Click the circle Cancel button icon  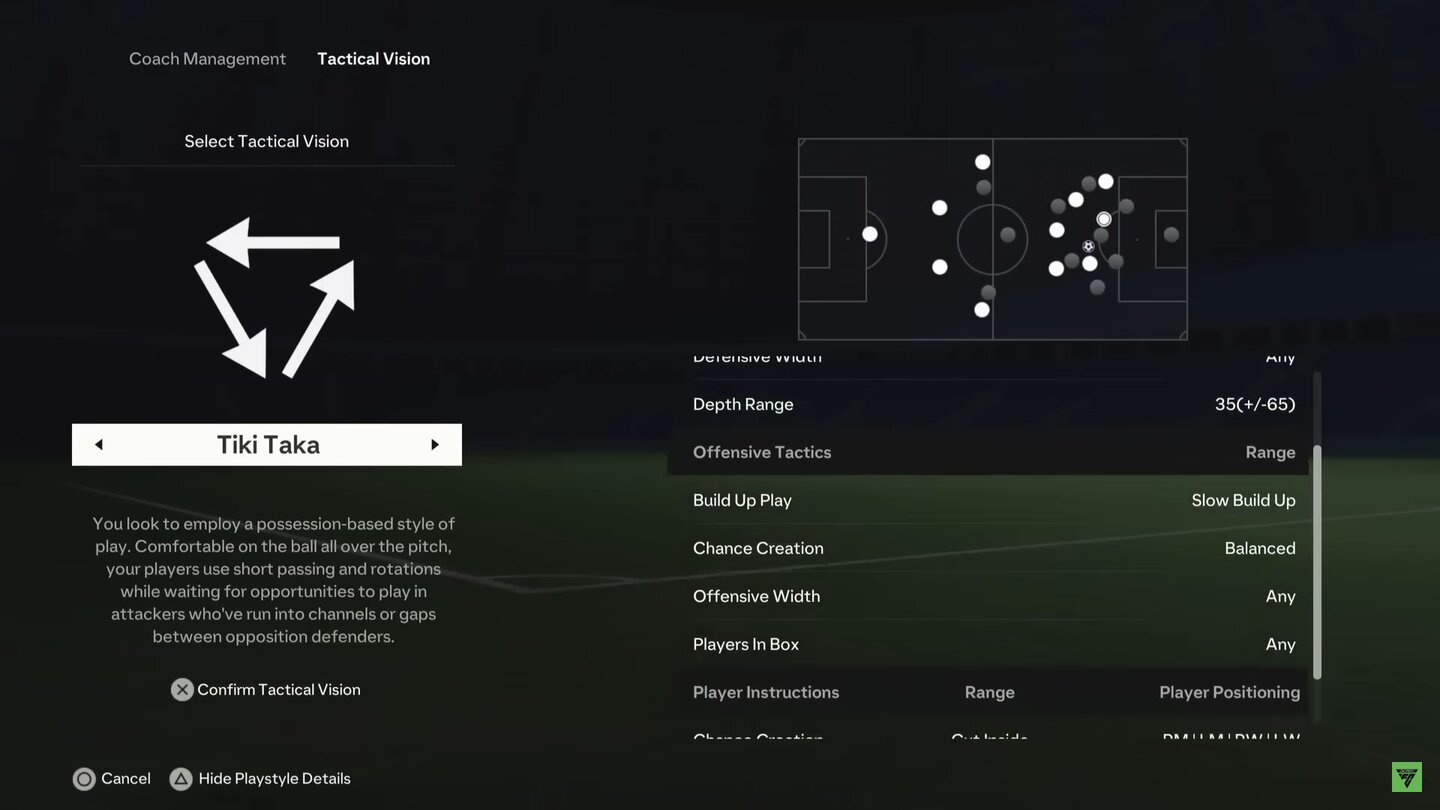pos(85,779)
